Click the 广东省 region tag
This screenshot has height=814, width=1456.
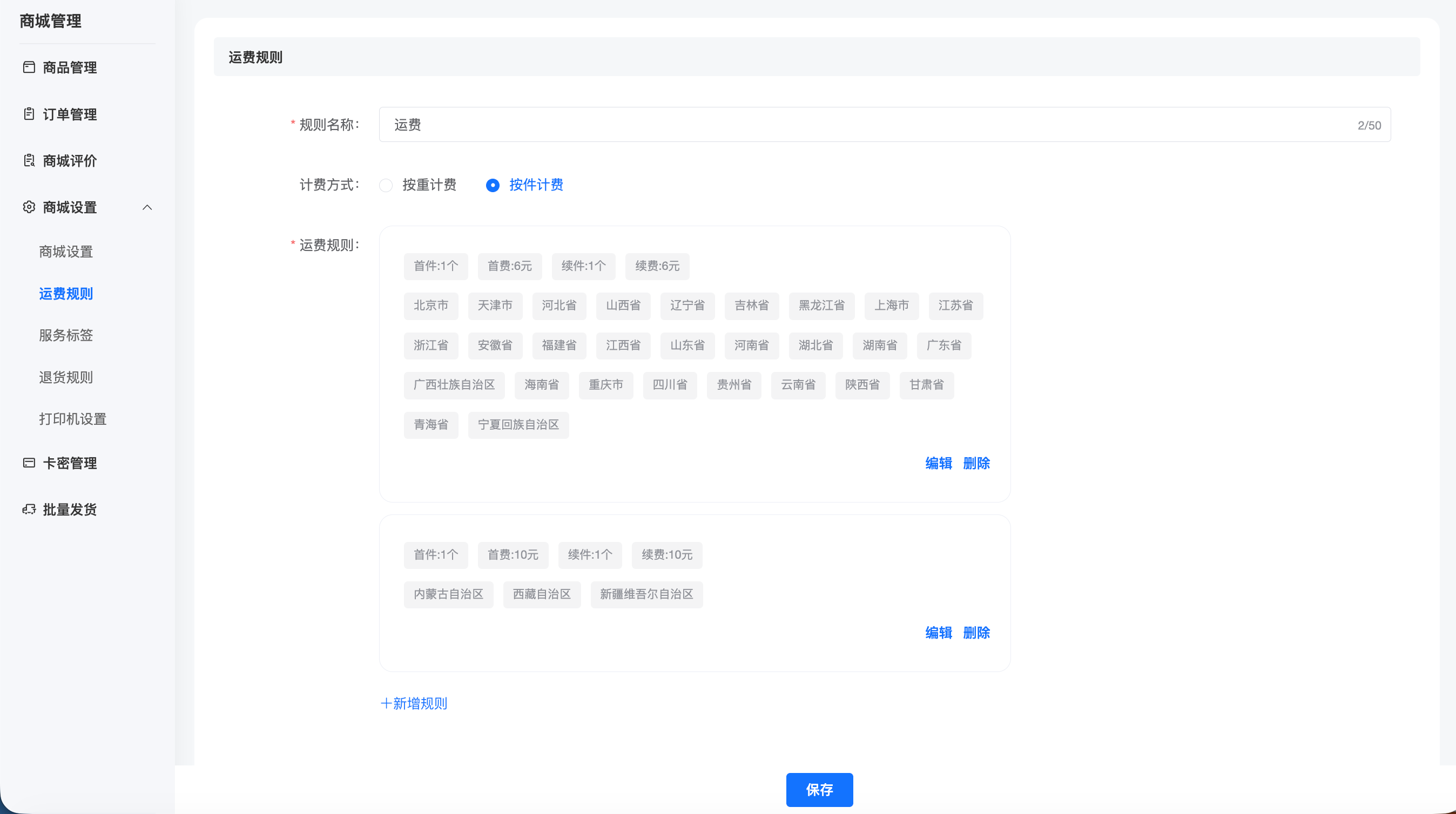[944, 345]
